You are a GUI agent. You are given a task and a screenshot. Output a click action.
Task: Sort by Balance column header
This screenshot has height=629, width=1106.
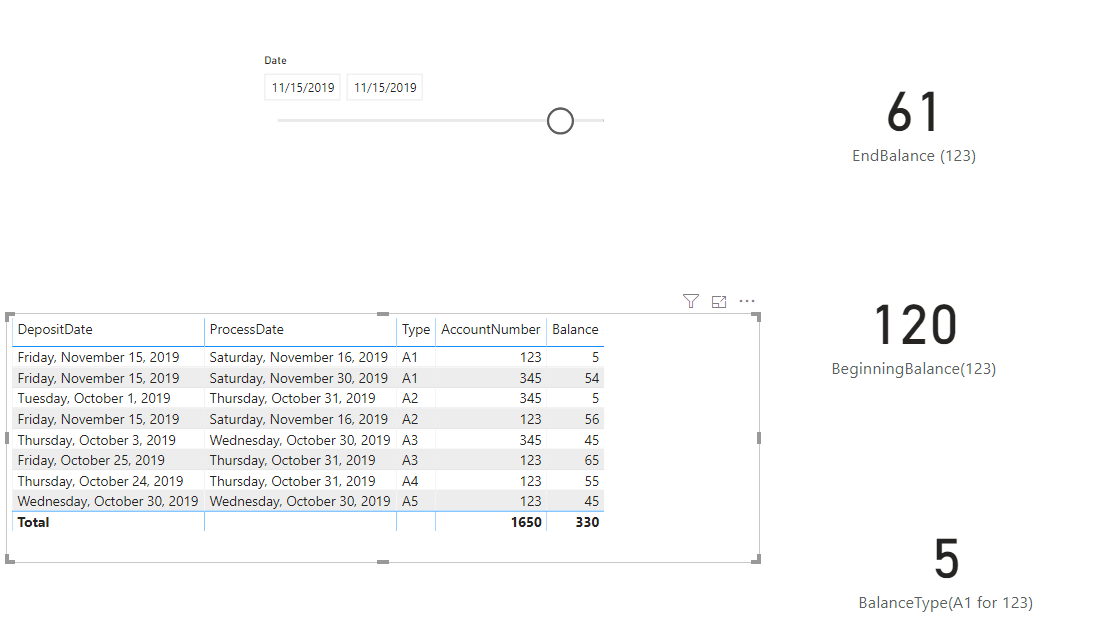coord(575,329)
